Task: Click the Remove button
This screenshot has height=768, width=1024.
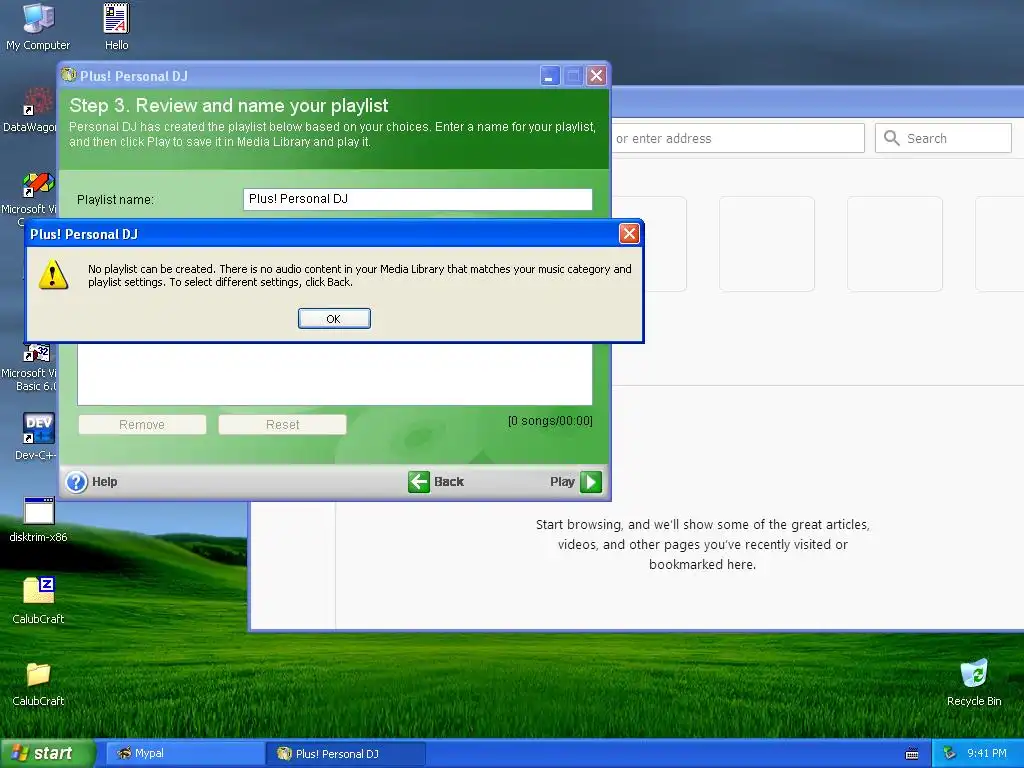Action: click(142, 424)
